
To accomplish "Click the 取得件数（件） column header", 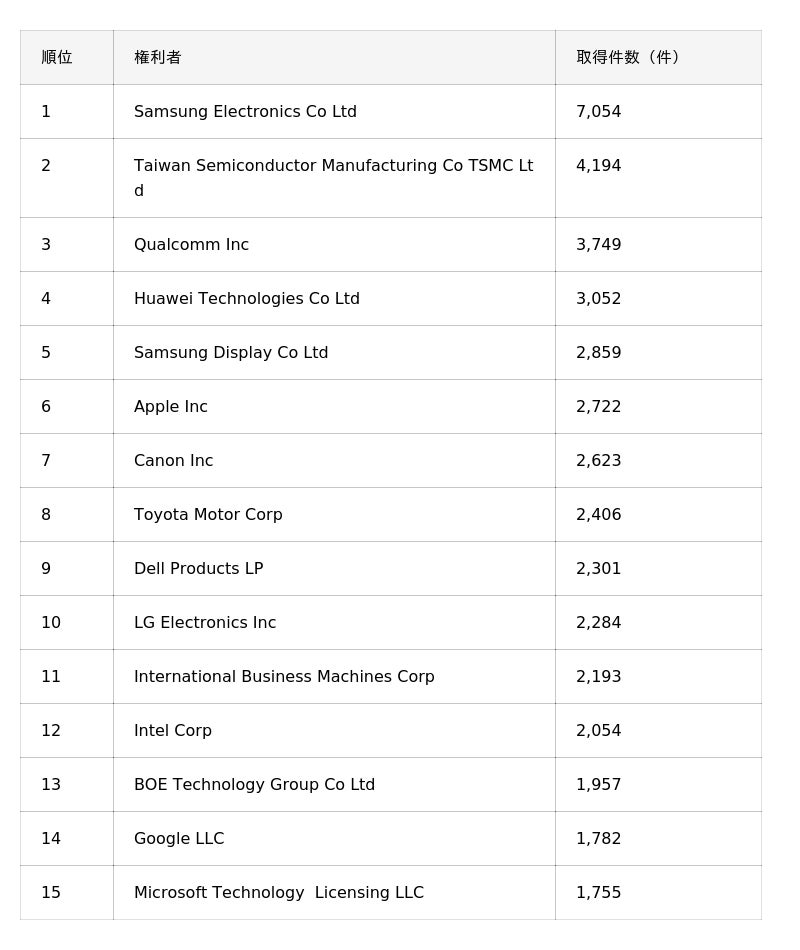I will 630,58.
